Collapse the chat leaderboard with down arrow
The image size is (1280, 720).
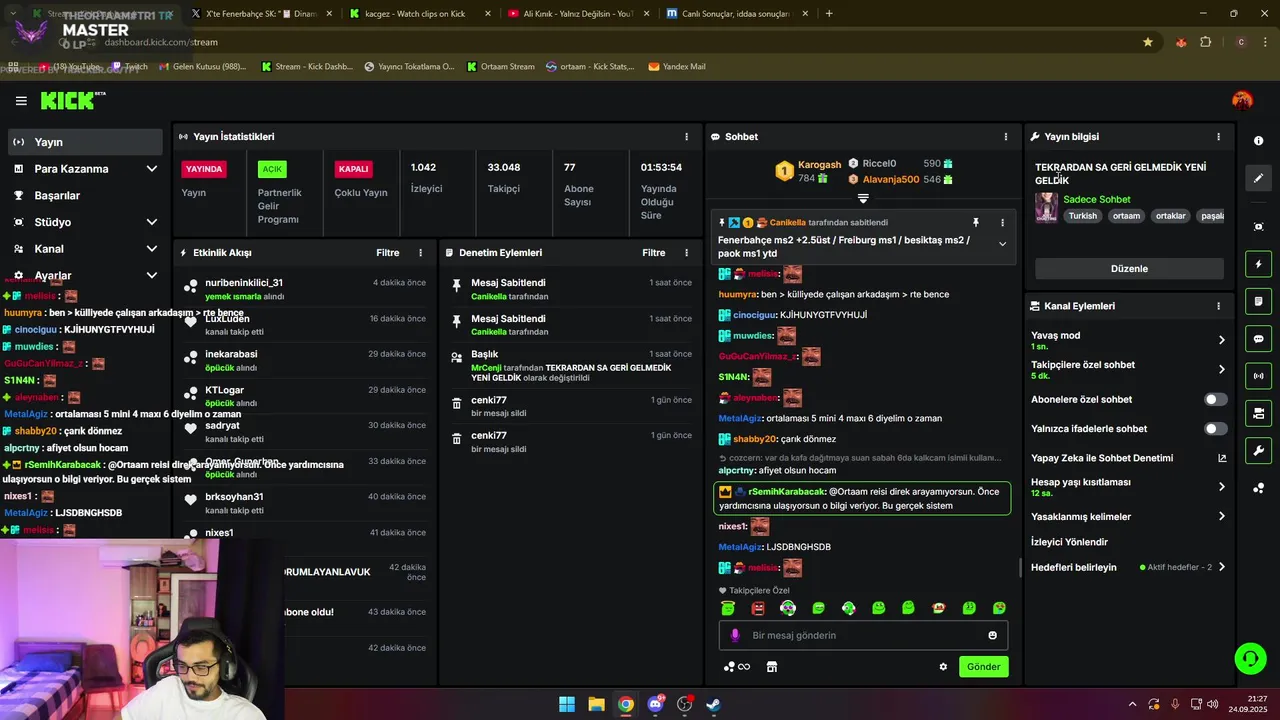coord(863,199)
